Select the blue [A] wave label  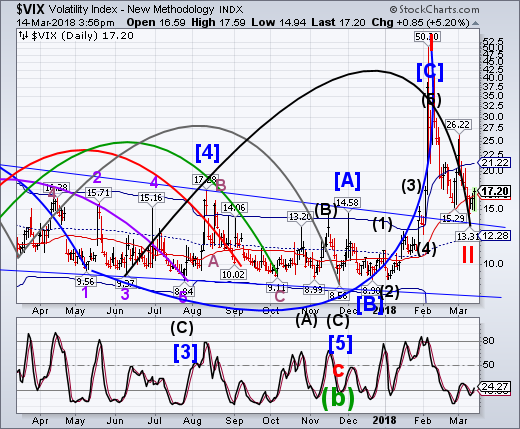click(x=347, y=181)
